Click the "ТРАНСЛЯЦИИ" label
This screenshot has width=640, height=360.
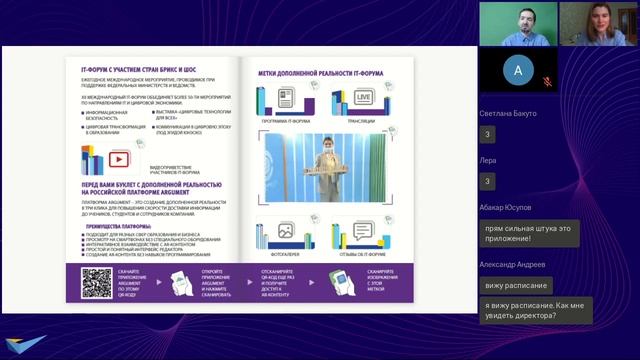click(x=361, y=121)
